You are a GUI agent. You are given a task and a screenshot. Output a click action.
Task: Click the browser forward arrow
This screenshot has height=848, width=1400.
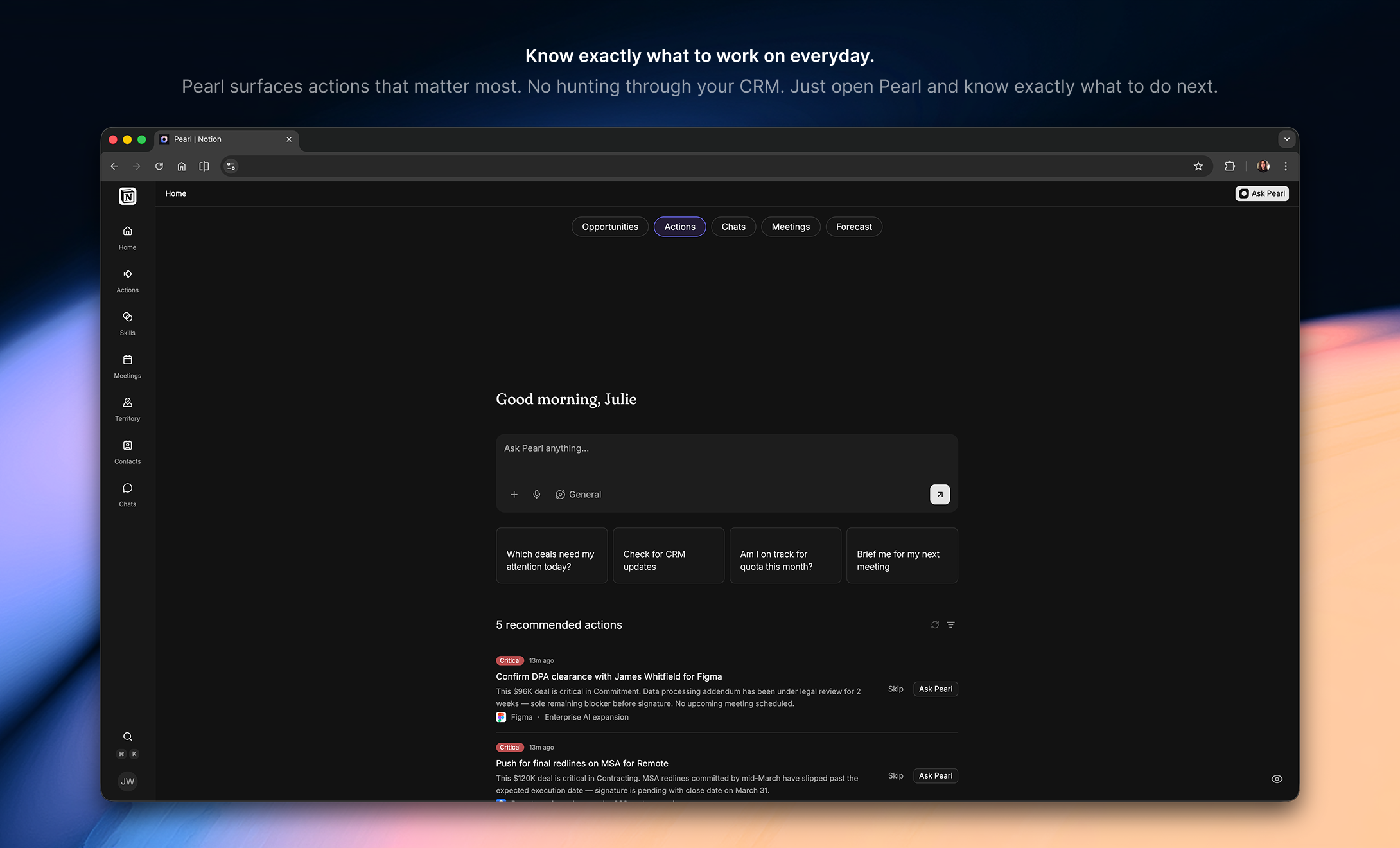click(x=136, y=166)
